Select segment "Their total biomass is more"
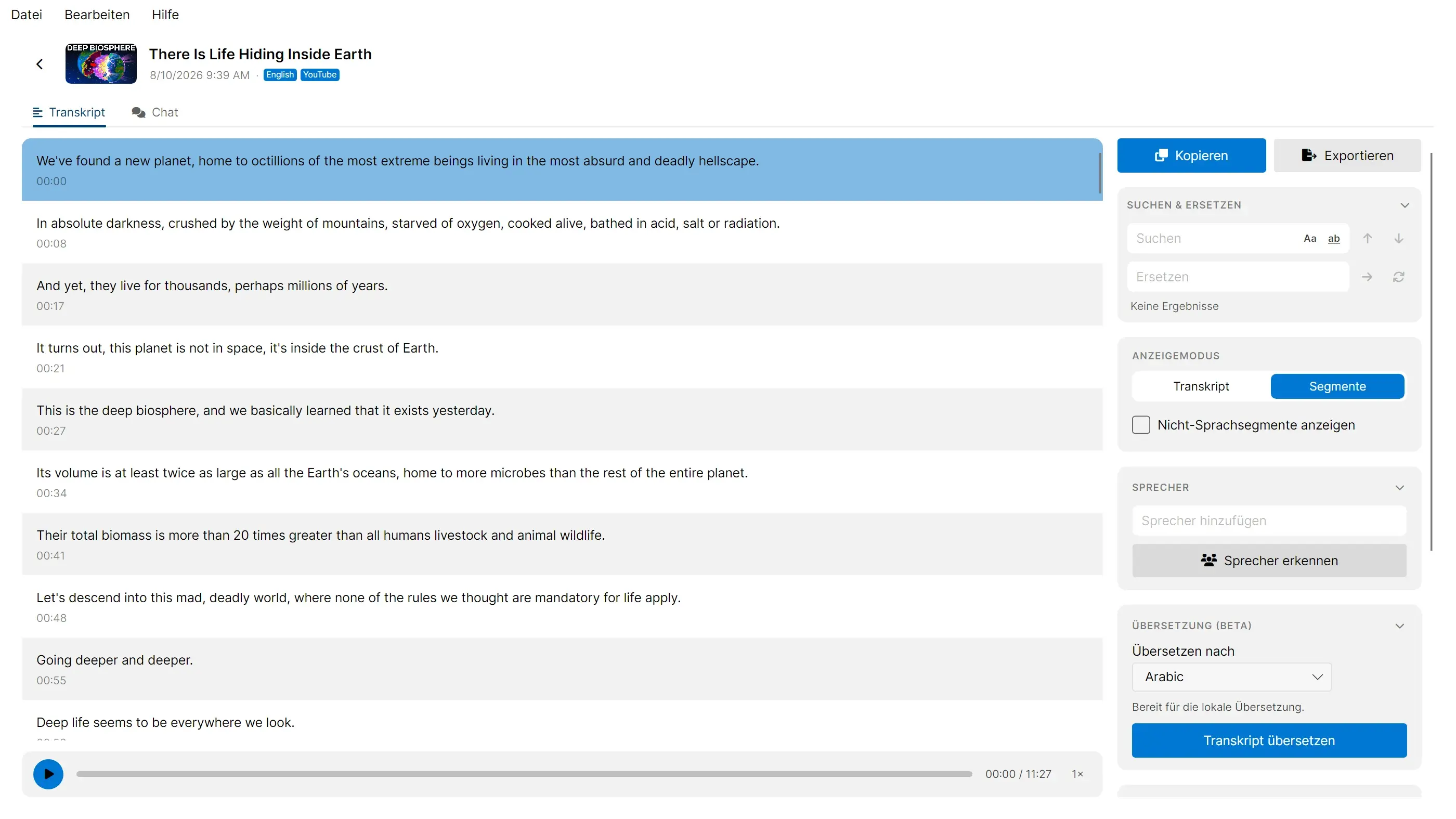This screenshot has width=1456, height=819. click(x=562, y=544)
